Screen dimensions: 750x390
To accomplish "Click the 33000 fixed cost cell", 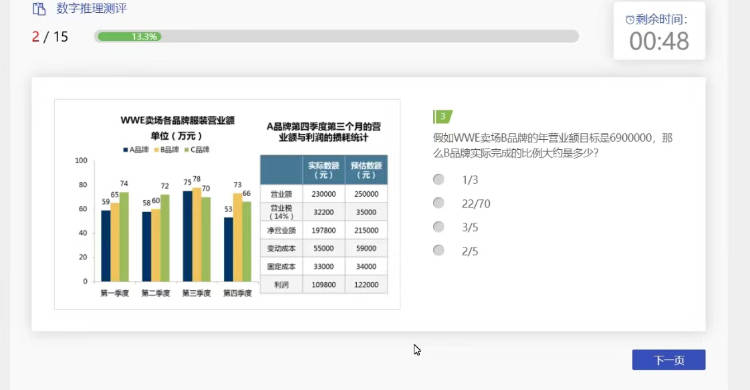I will pyautogui.click(x=323, y=267).
